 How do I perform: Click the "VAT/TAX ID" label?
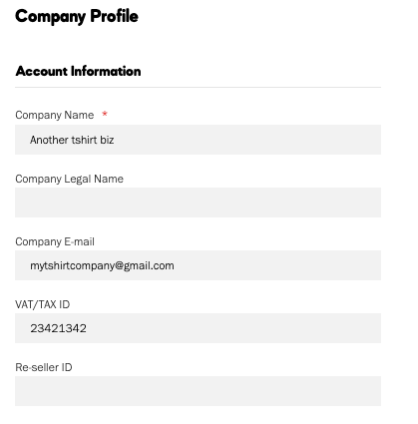(43, 304)
